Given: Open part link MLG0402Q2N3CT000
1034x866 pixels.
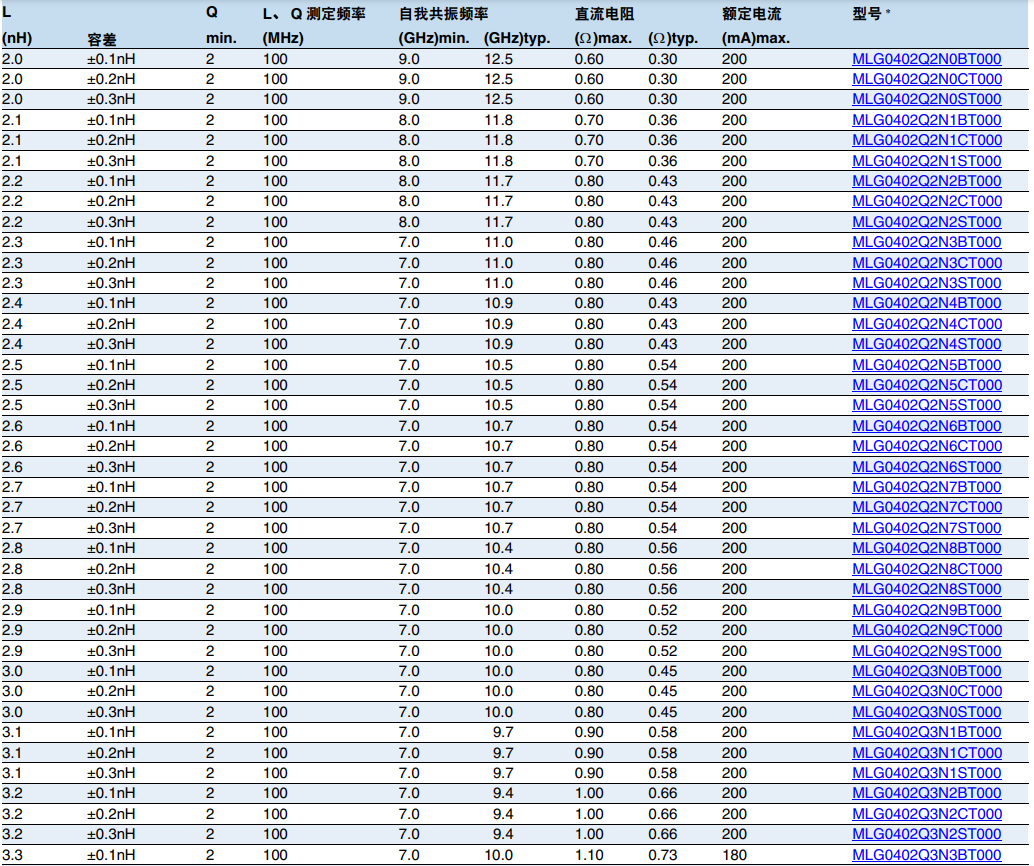Looking at the screenshot, I should click(927, 263).
